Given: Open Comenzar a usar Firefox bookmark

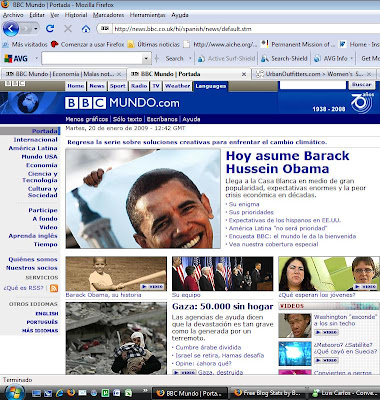Looking at the screenshot, I should pos(88,44).
